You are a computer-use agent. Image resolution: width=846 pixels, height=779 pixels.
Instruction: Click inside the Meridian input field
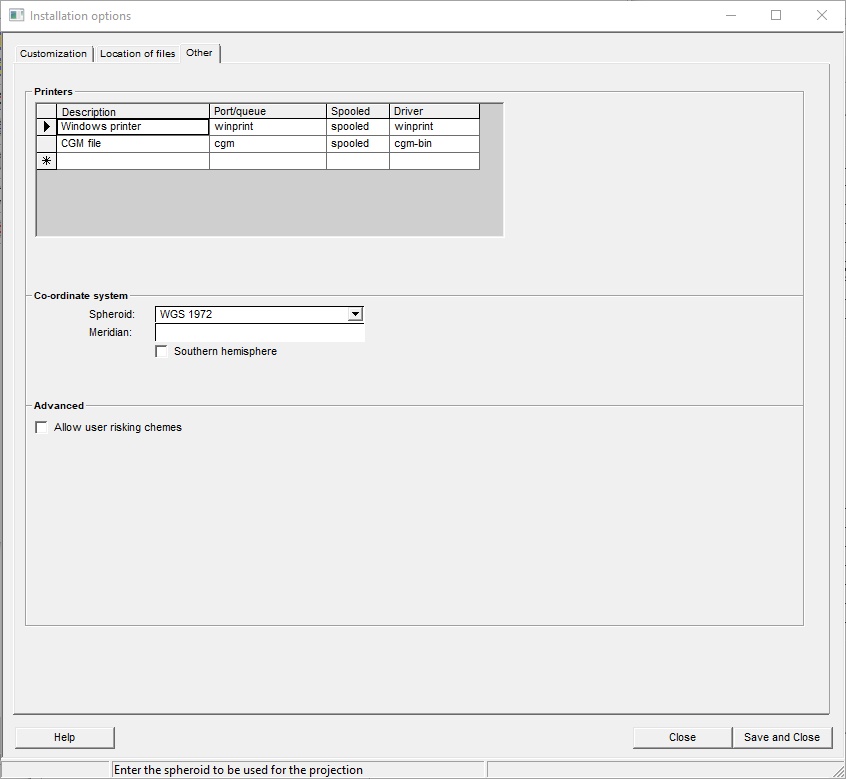[259, 333]
